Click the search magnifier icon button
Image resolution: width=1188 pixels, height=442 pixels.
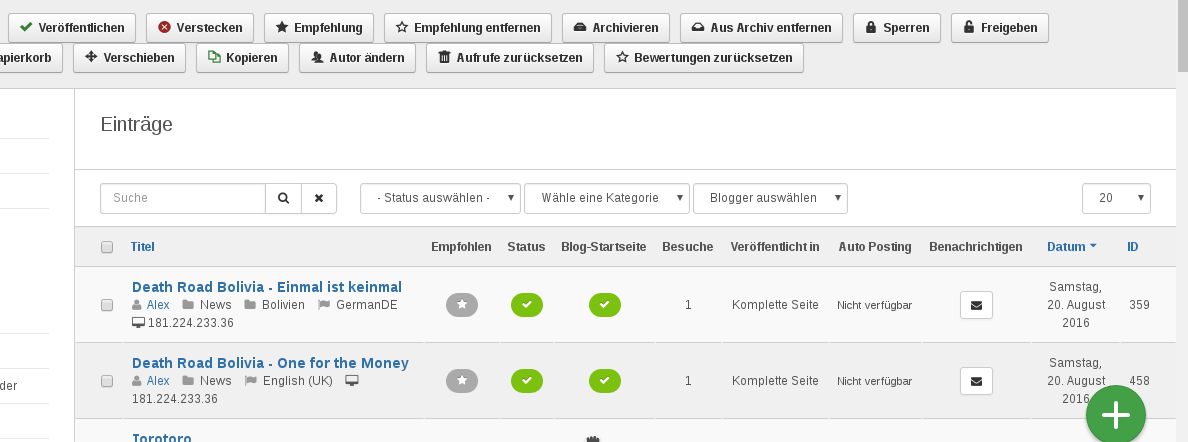tap(283, 198)
